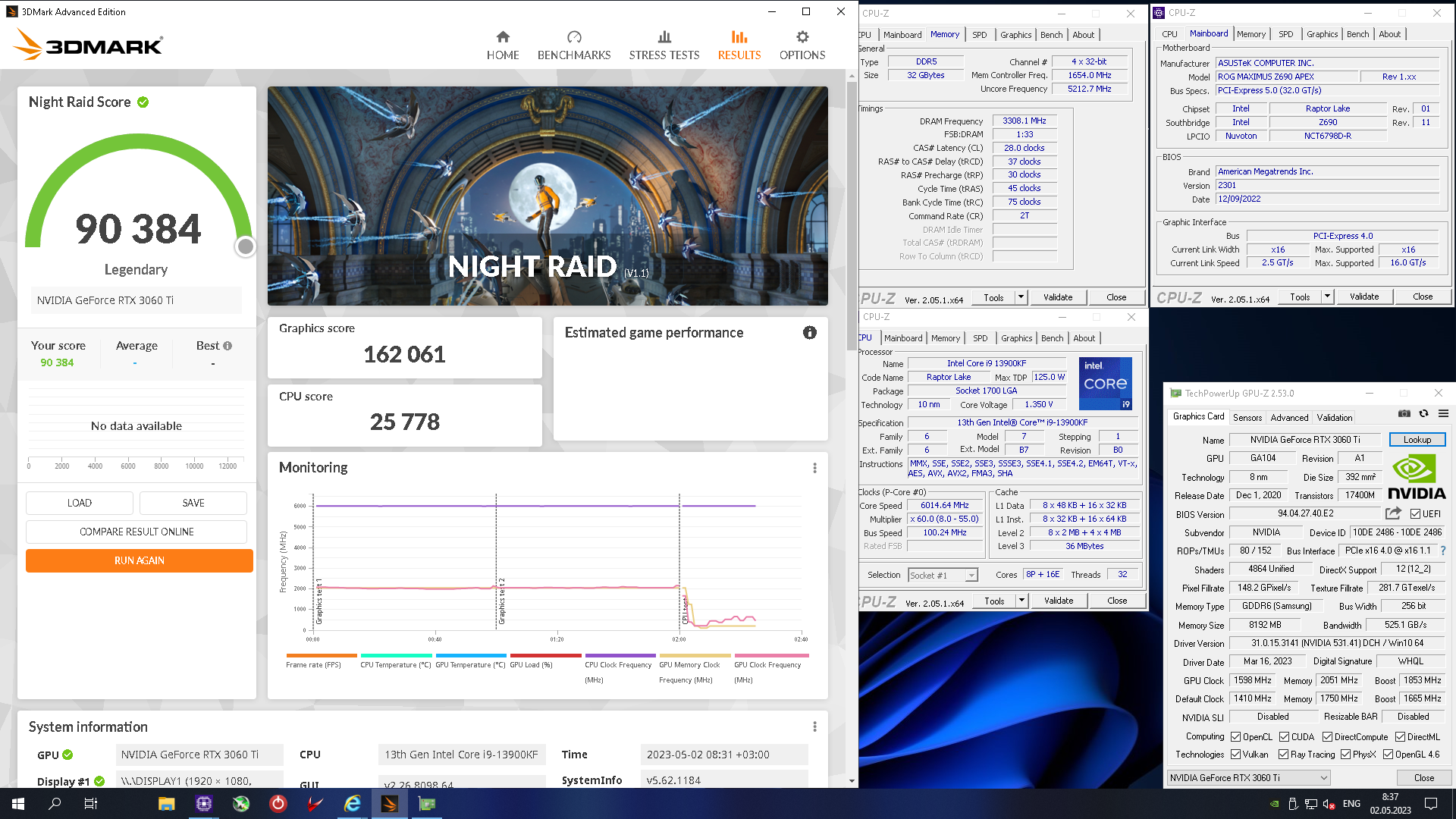
Task: Expand the Tools arrow in CPU-Z Memory window
Action: 1021,297
